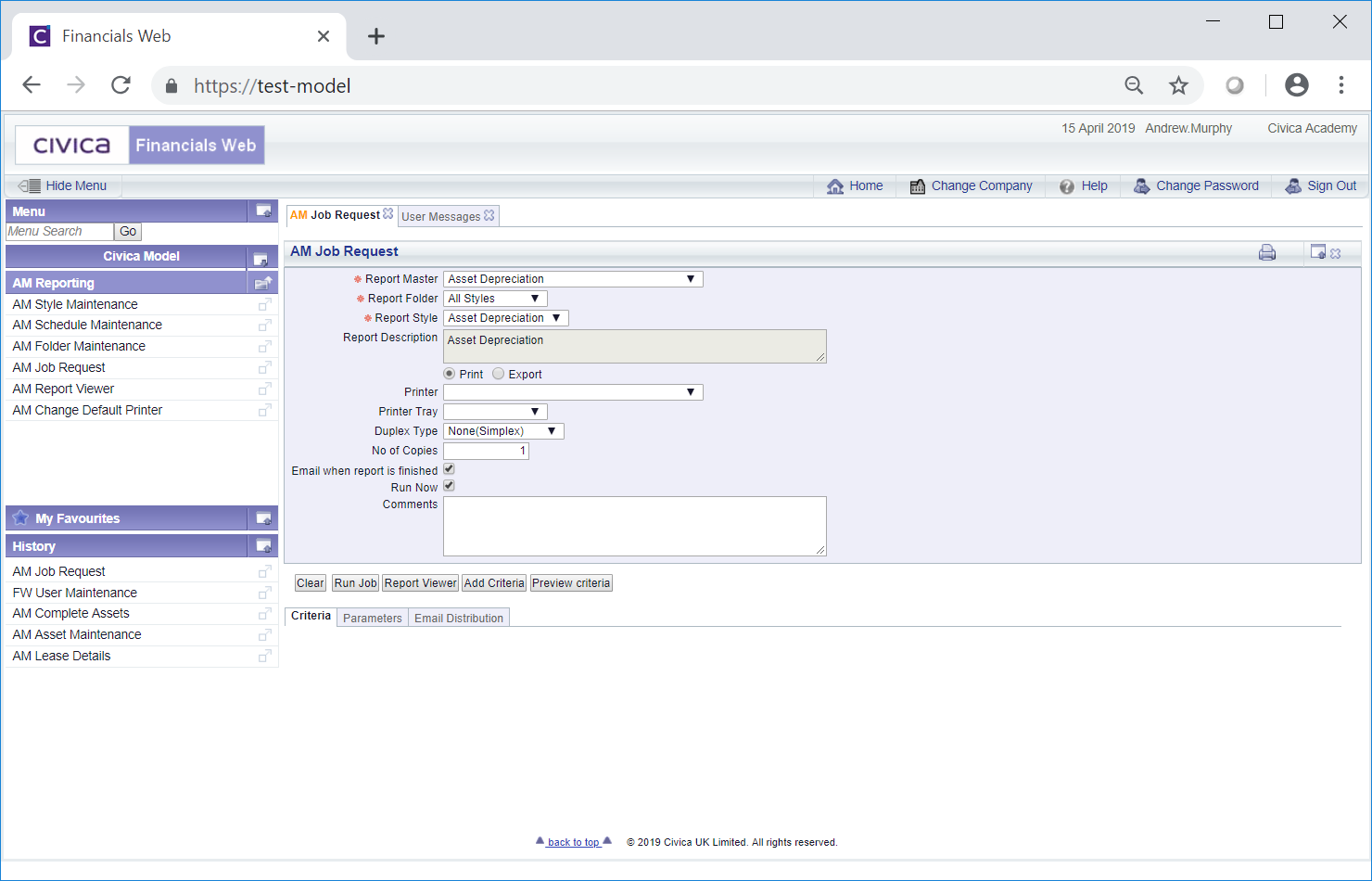Switch to the Criteria tab
Screen dimensions: 1372x881
pyautogui.click(x=311, y=616)
